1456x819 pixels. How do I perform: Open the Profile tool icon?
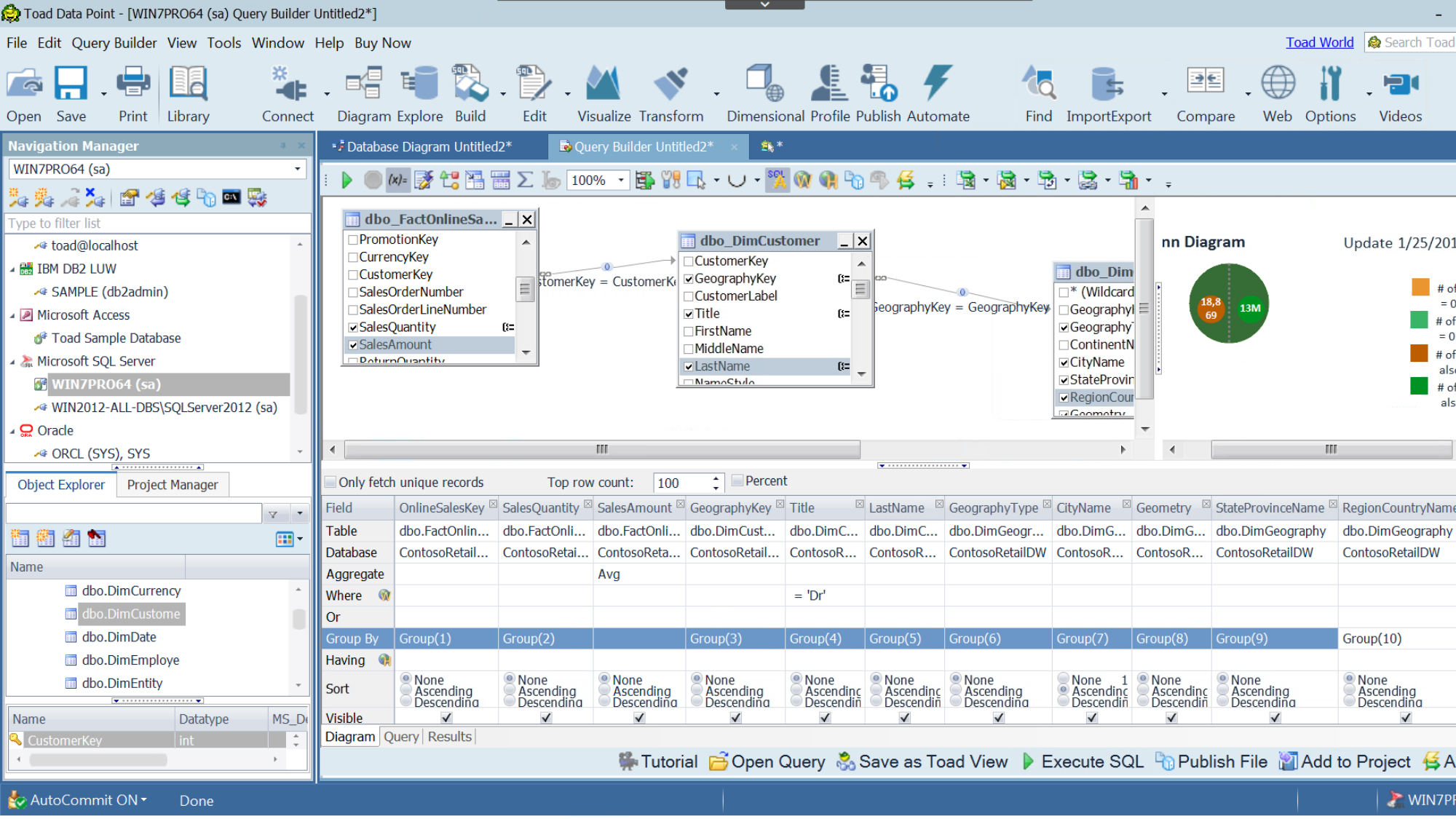coord(830,84)
